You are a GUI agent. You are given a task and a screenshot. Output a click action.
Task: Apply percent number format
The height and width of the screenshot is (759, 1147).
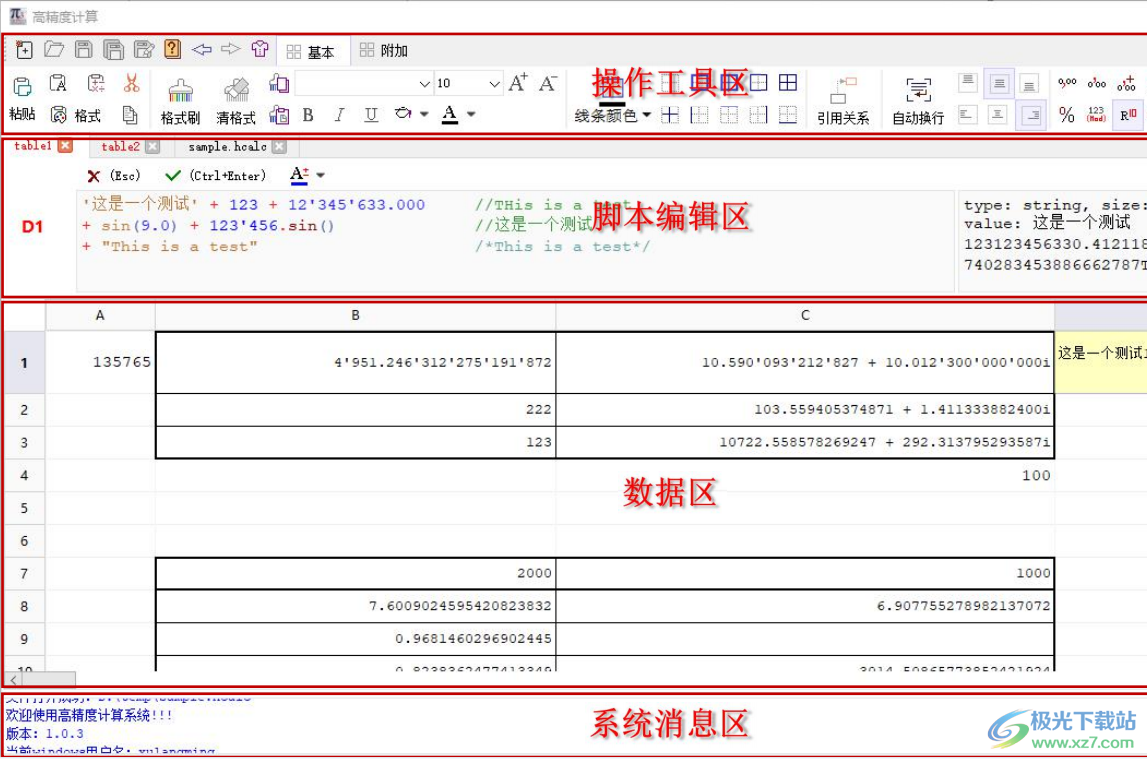click(1067, 115)
